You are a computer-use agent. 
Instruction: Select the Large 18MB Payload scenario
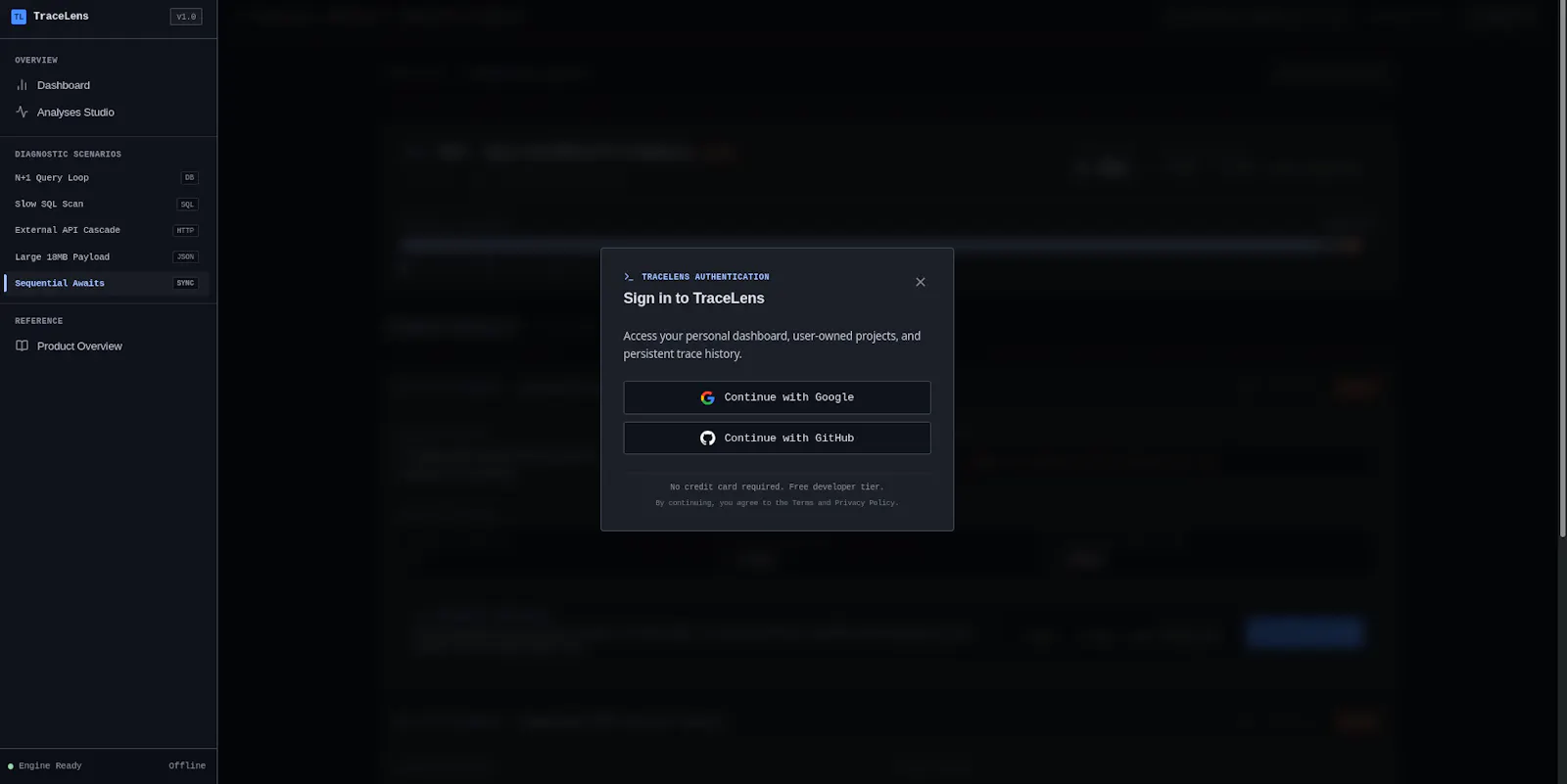coord(108,257)
